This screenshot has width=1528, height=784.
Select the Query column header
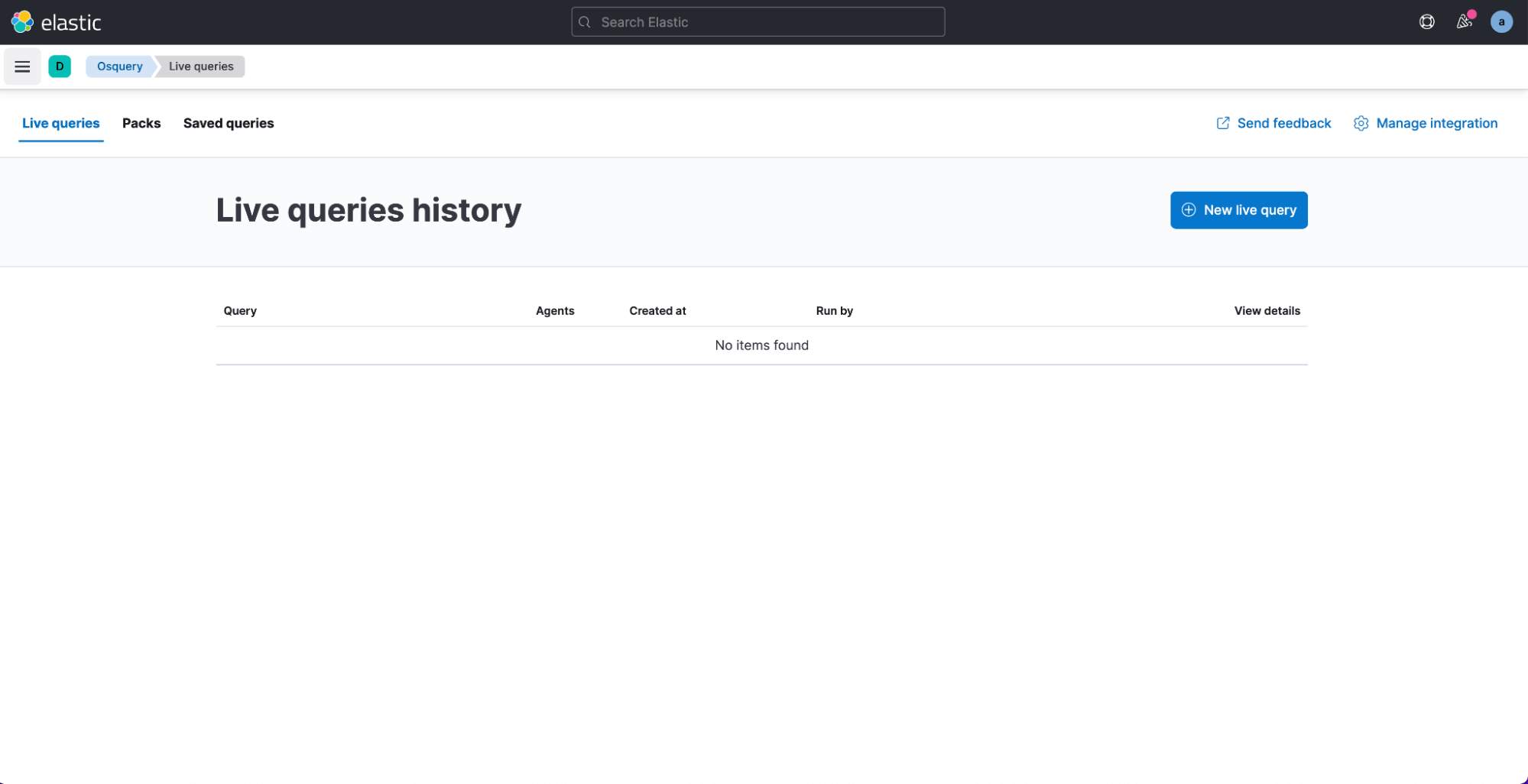(240, 311)
